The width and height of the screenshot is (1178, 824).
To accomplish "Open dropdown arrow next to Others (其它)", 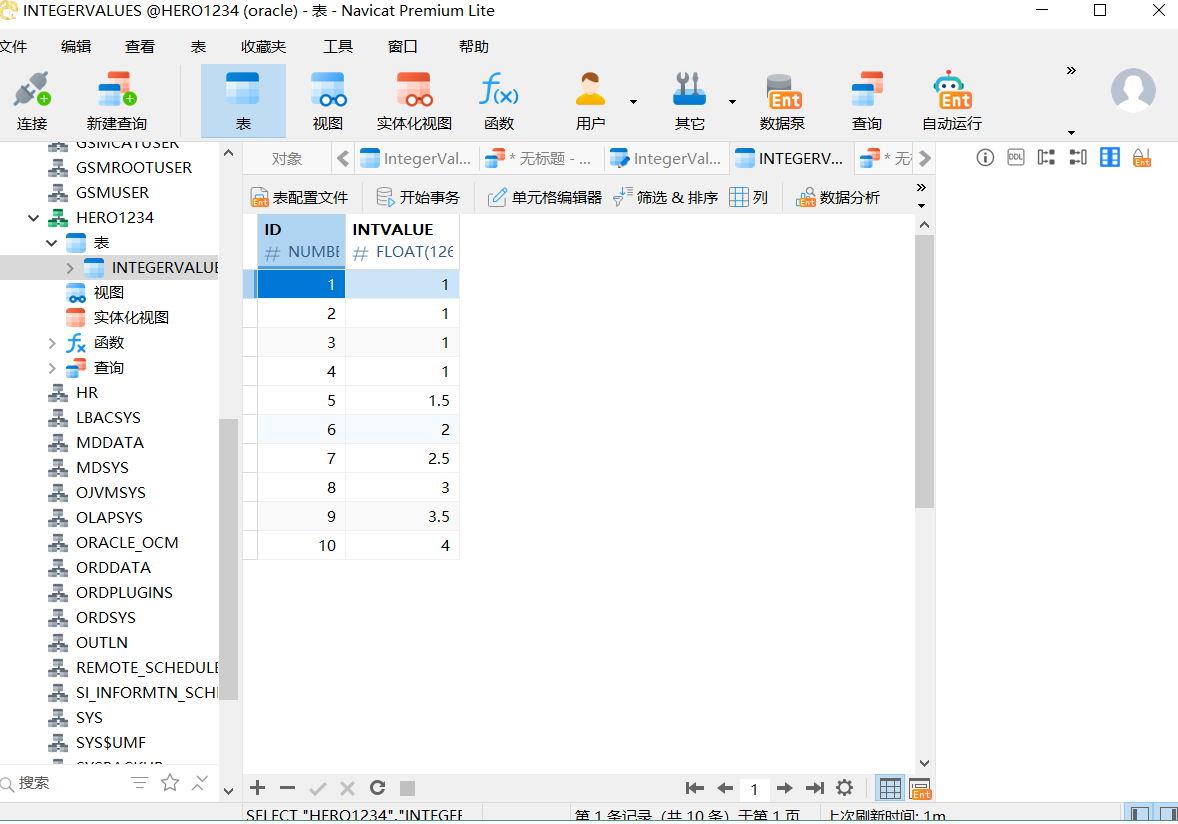I will pos(732,101).
